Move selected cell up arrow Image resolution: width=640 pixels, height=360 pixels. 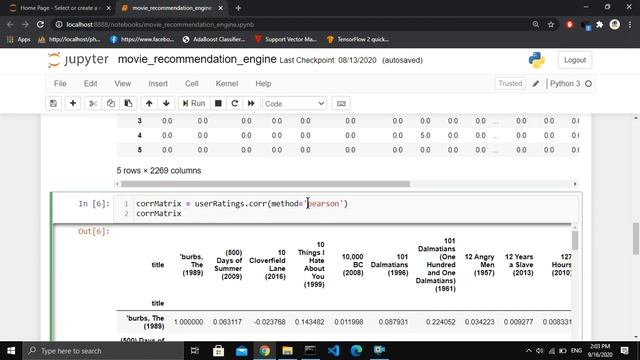pos(149,104)
